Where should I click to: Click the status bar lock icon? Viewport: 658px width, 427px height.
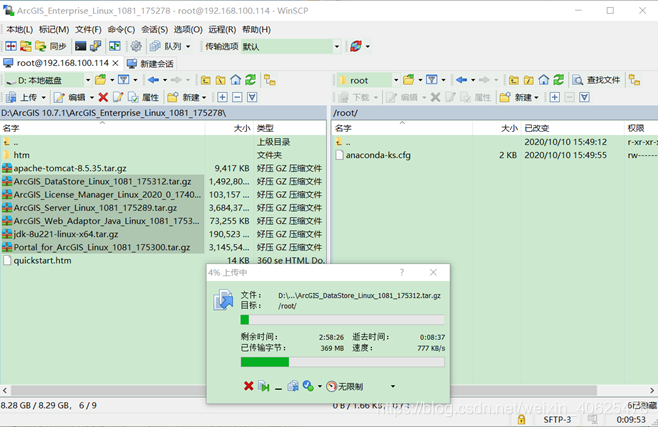point(521,419)
